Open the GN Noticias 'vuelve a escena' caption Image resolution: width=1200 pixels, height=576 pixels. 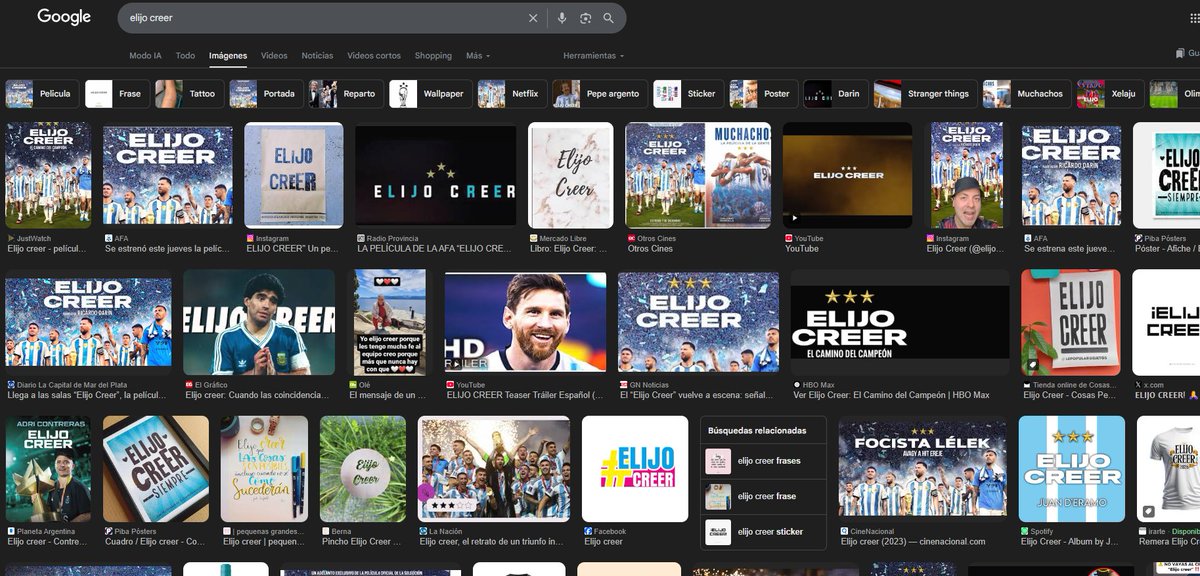coord(698,395)
